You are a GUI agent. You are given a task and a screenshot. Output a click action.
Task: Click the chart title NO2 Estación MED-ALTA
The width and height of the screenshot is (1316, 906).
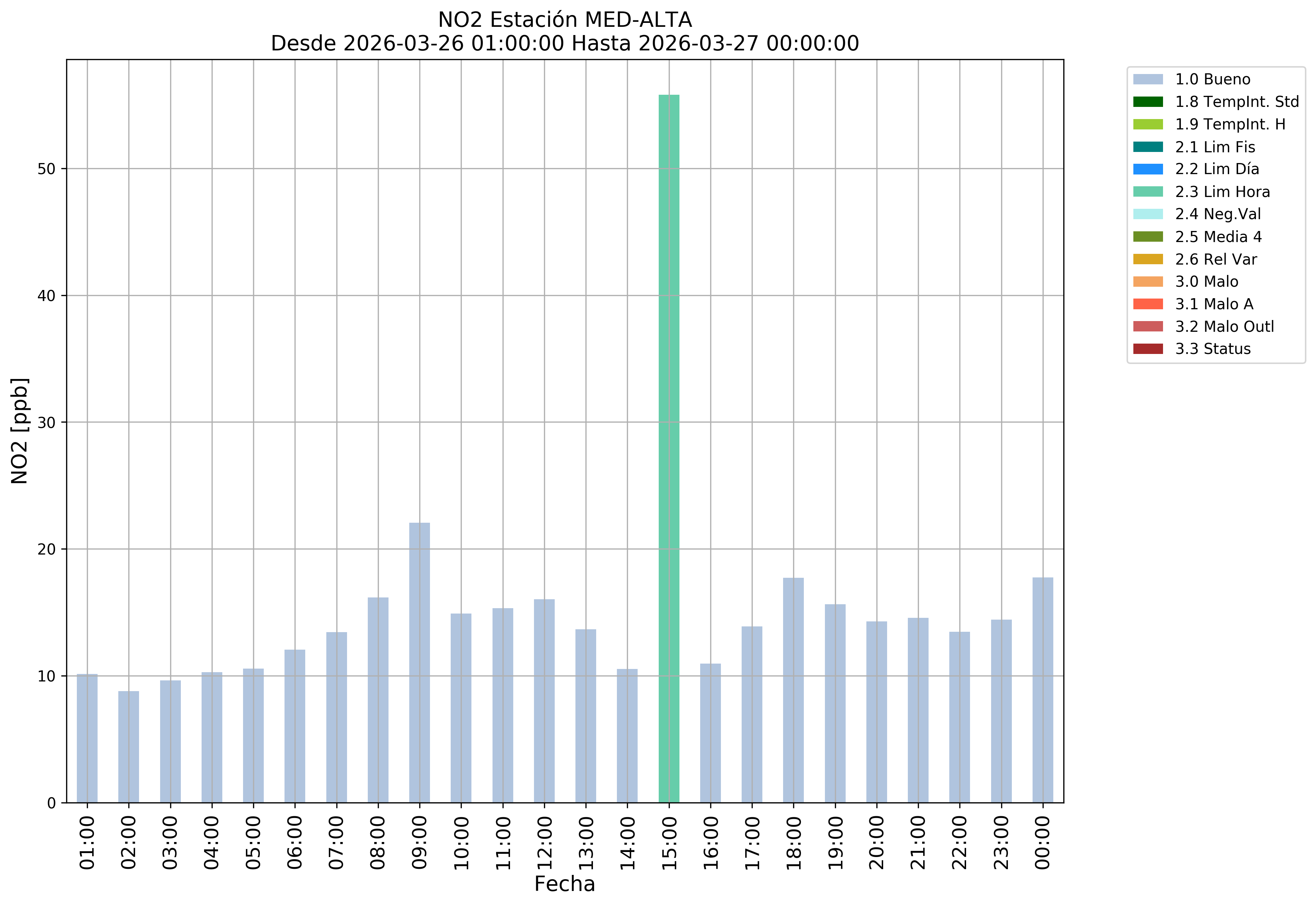565,20
